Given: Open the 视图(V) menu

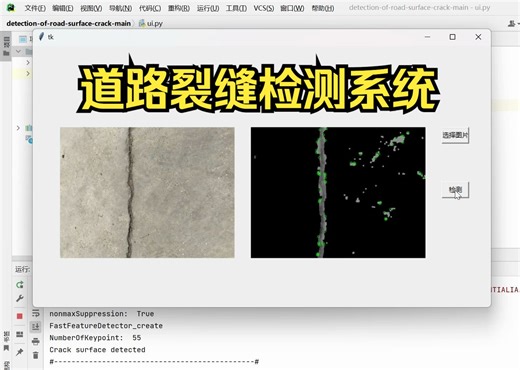Looking at the screenshot, I should pos(91,8).
